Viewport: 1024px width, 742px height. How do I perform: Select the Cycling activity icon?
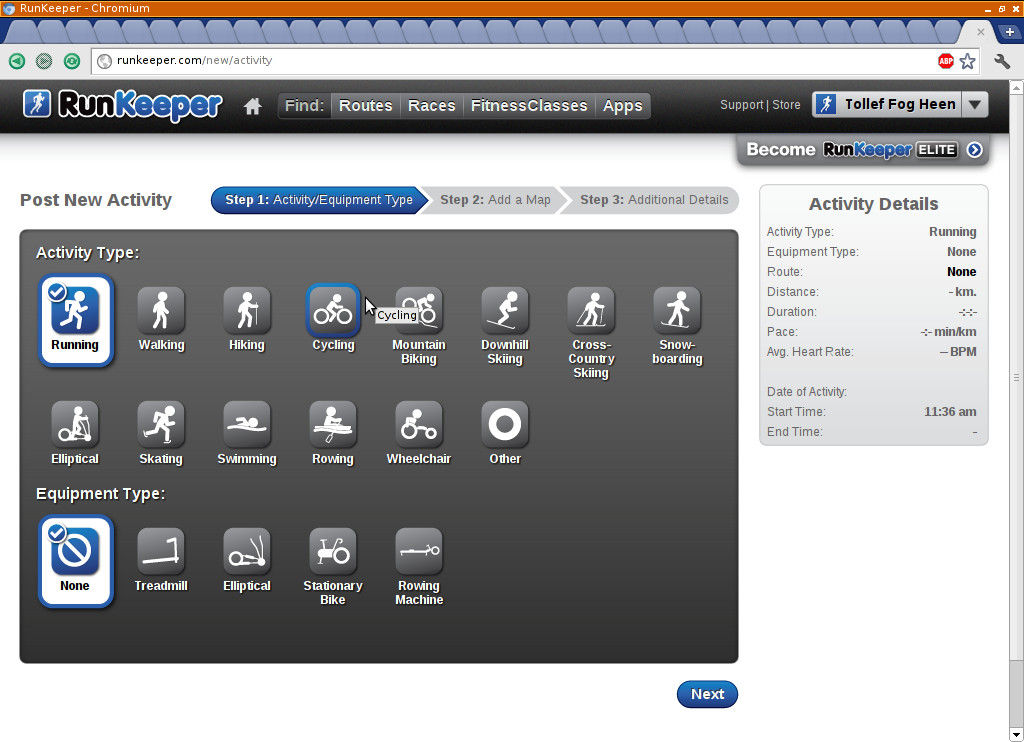[x=333, y=310]
